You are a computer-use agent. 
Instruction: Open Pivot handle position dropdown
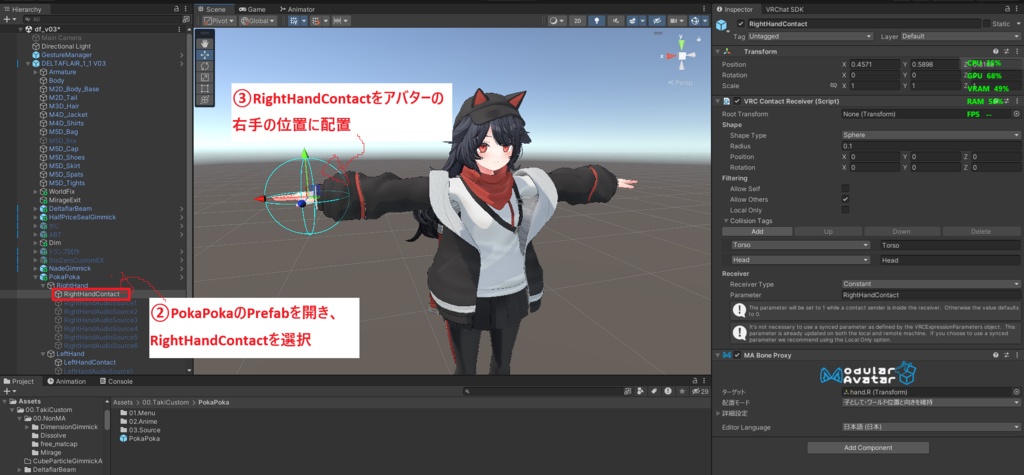pos(219,21)
